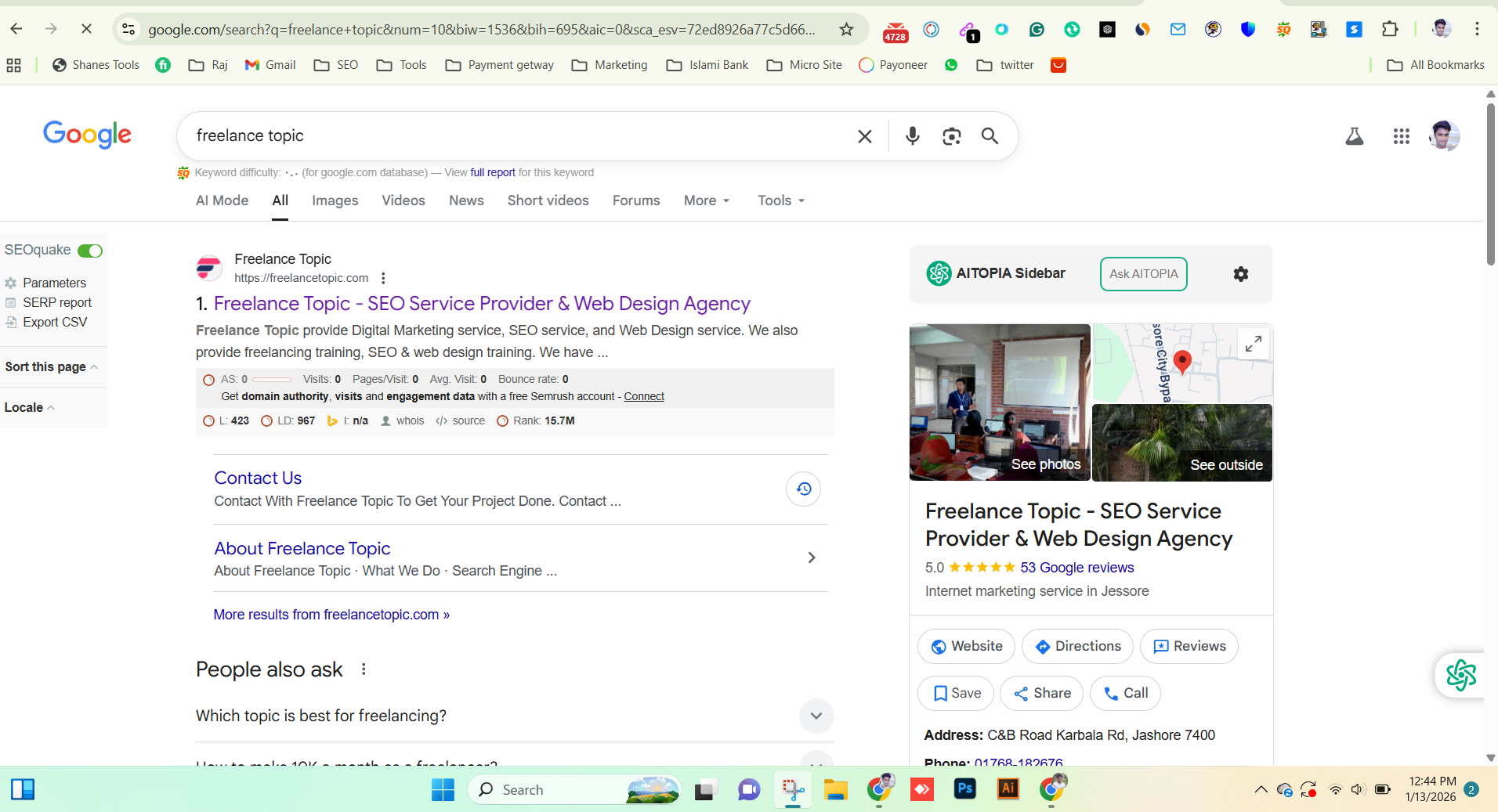1498x812 pixels.
Task: Start voice search with microphone icon
Action: (912, 136)
